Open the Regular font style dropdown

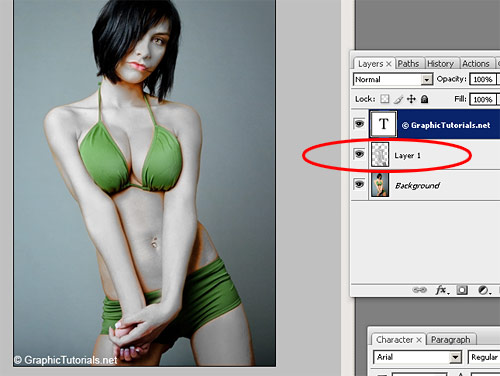pyautogui.click(x=484, y=357)
